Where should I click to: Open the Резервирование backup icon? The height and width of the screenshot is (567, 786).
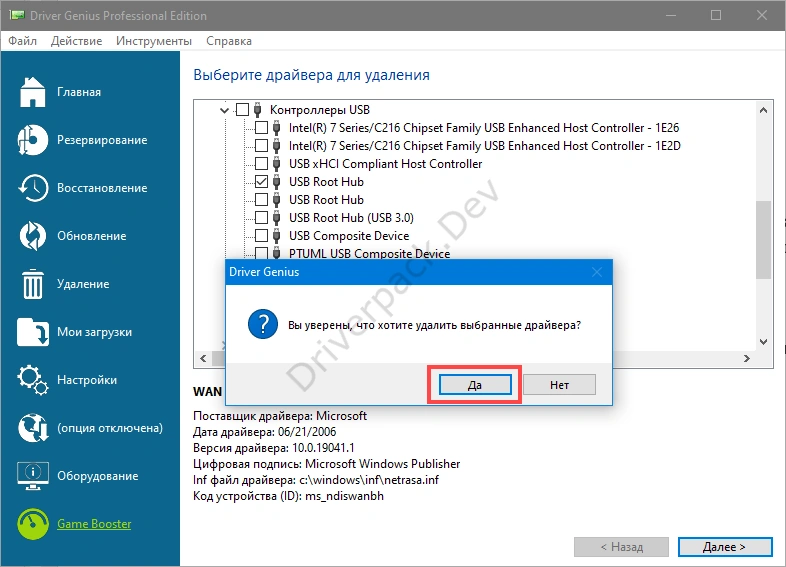33,140
